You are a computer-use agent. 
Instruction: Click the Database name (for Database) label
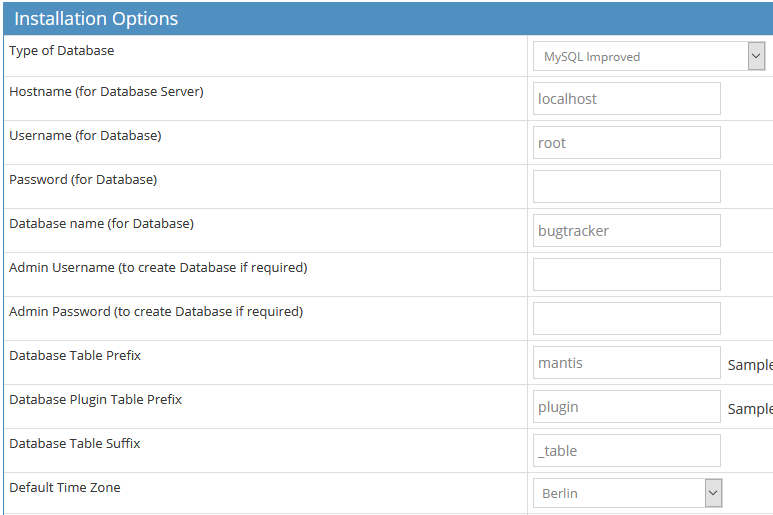101,224
